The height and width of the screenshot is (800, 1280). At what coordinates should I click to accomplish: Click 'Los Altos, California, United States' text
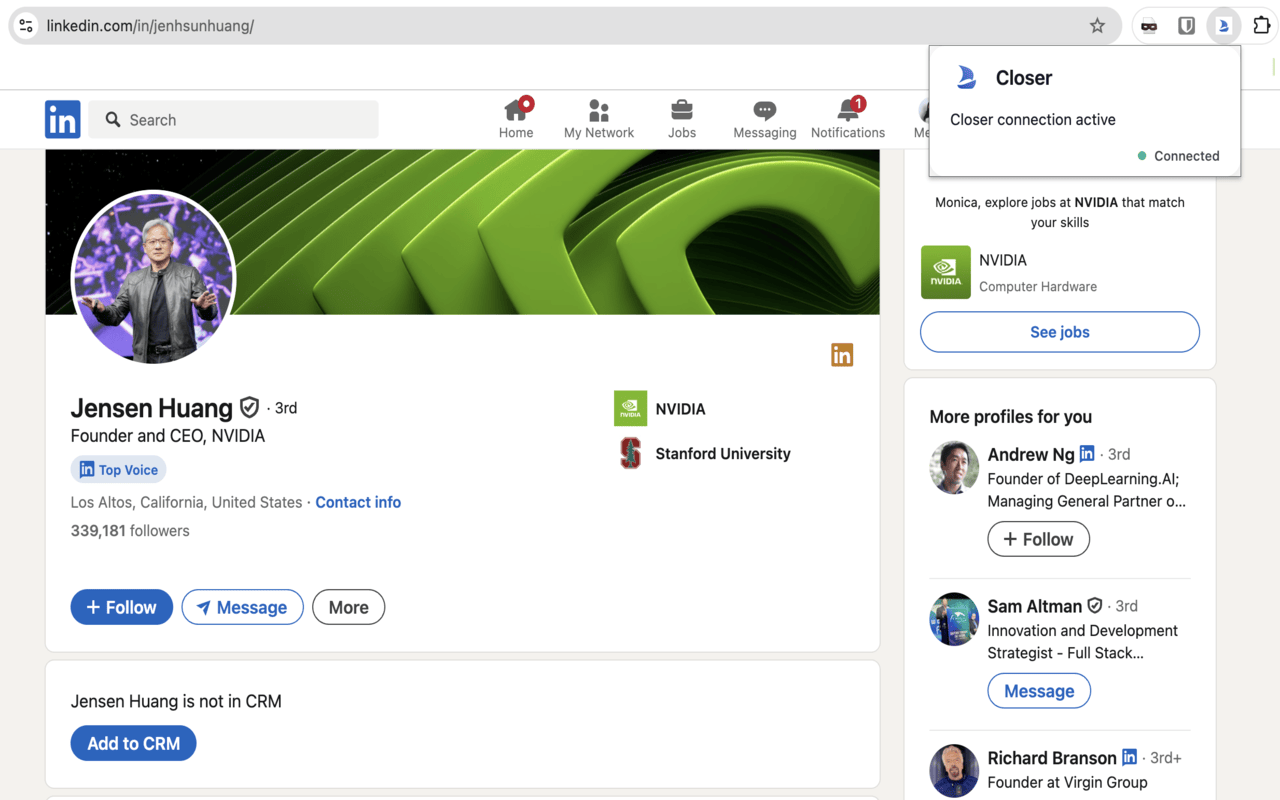[186, 502]
